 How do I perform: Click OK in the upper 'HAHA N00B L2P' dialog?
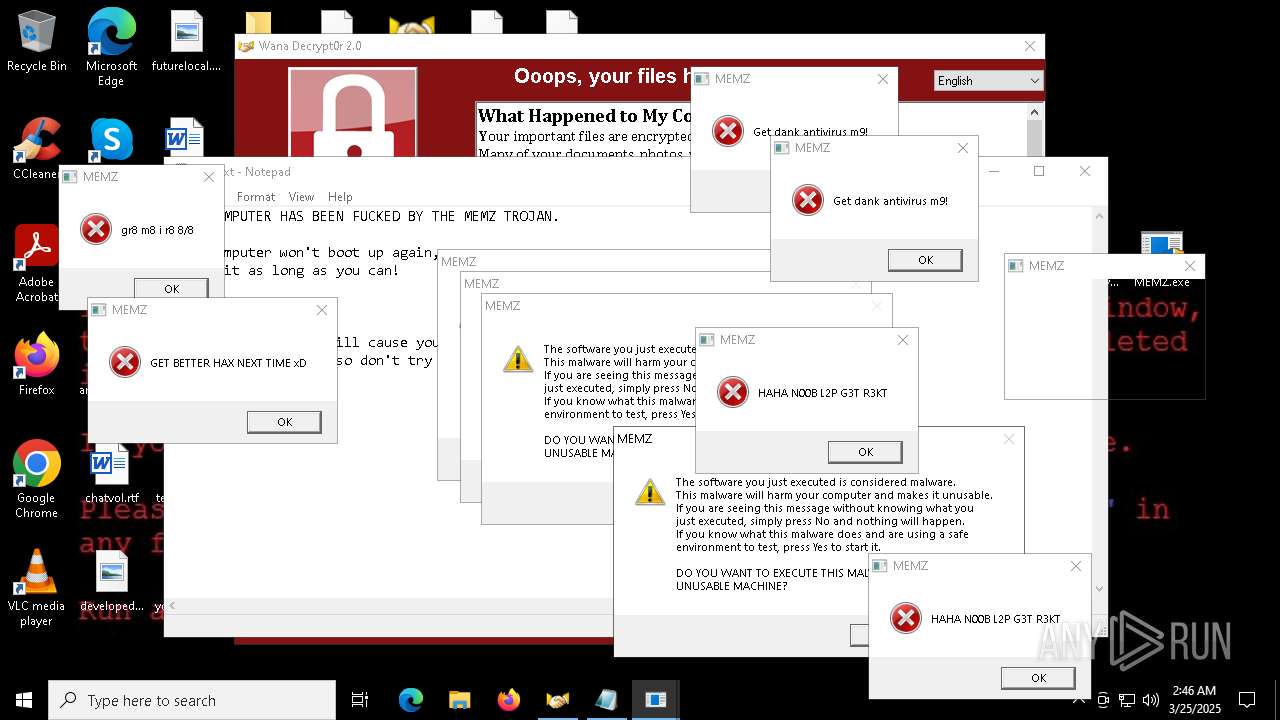coord(865,452)
